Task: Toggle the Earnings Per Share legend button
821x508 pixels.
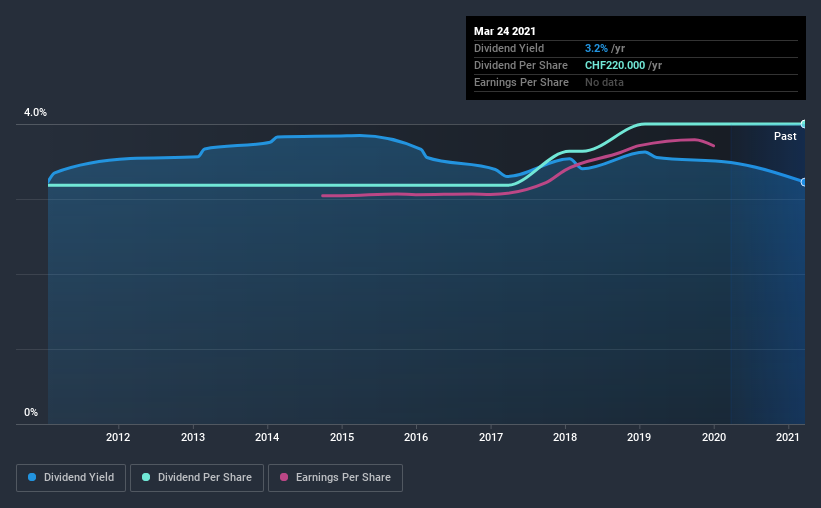Action: (335, 478)
